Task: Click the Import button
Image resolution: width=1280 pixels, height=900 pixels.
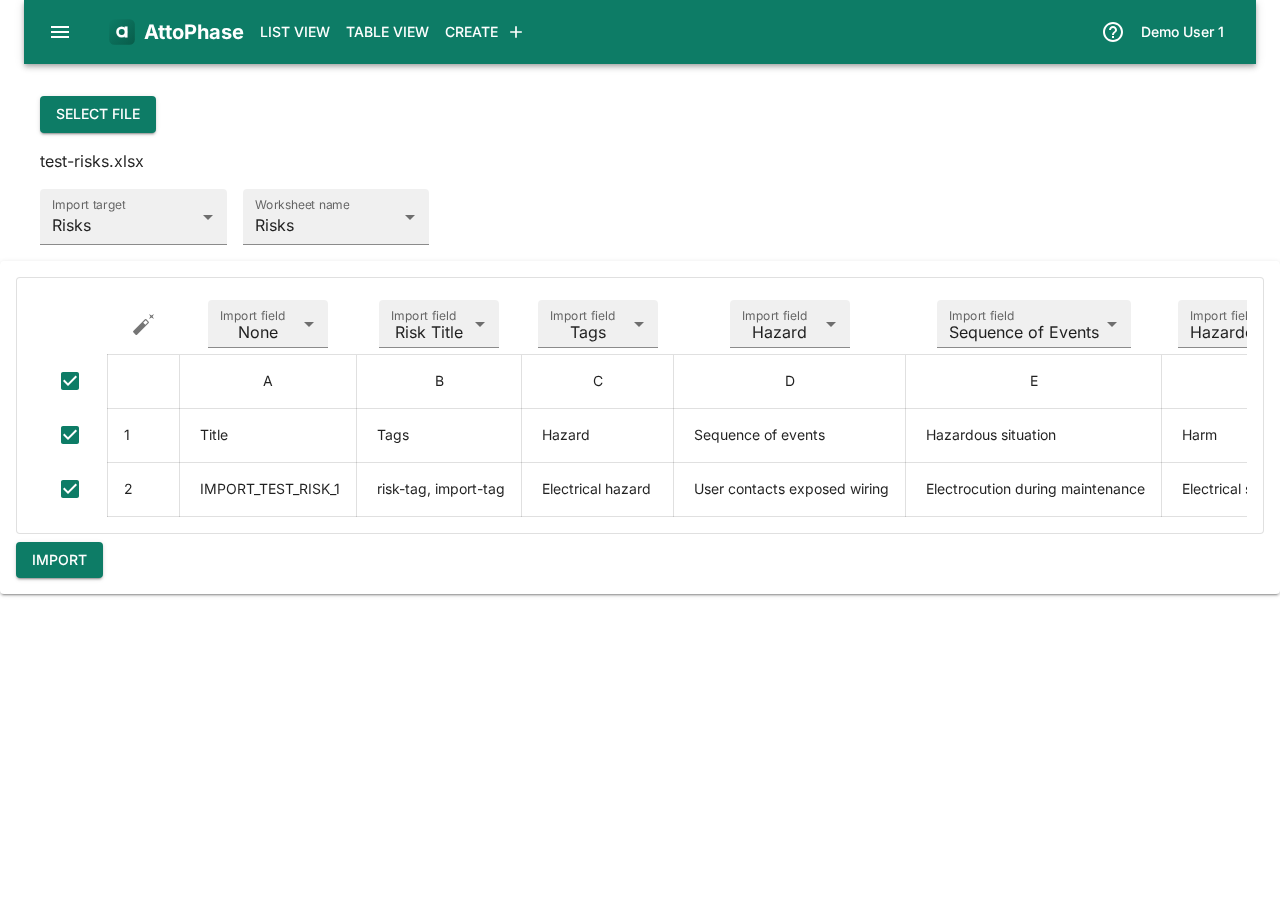Action: [x=59, y=560]
